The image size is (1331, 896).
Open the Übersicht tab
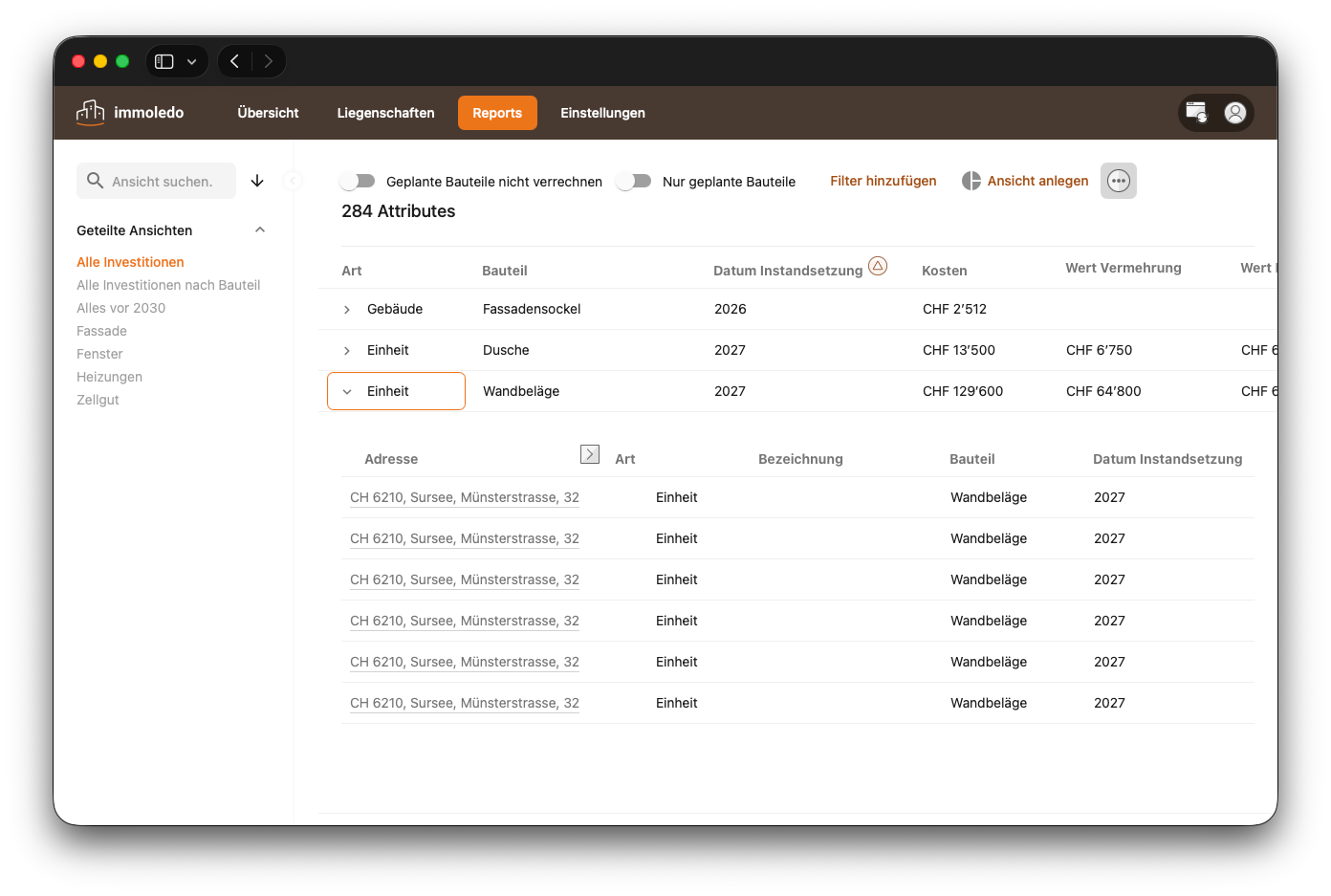coord(268,113)
